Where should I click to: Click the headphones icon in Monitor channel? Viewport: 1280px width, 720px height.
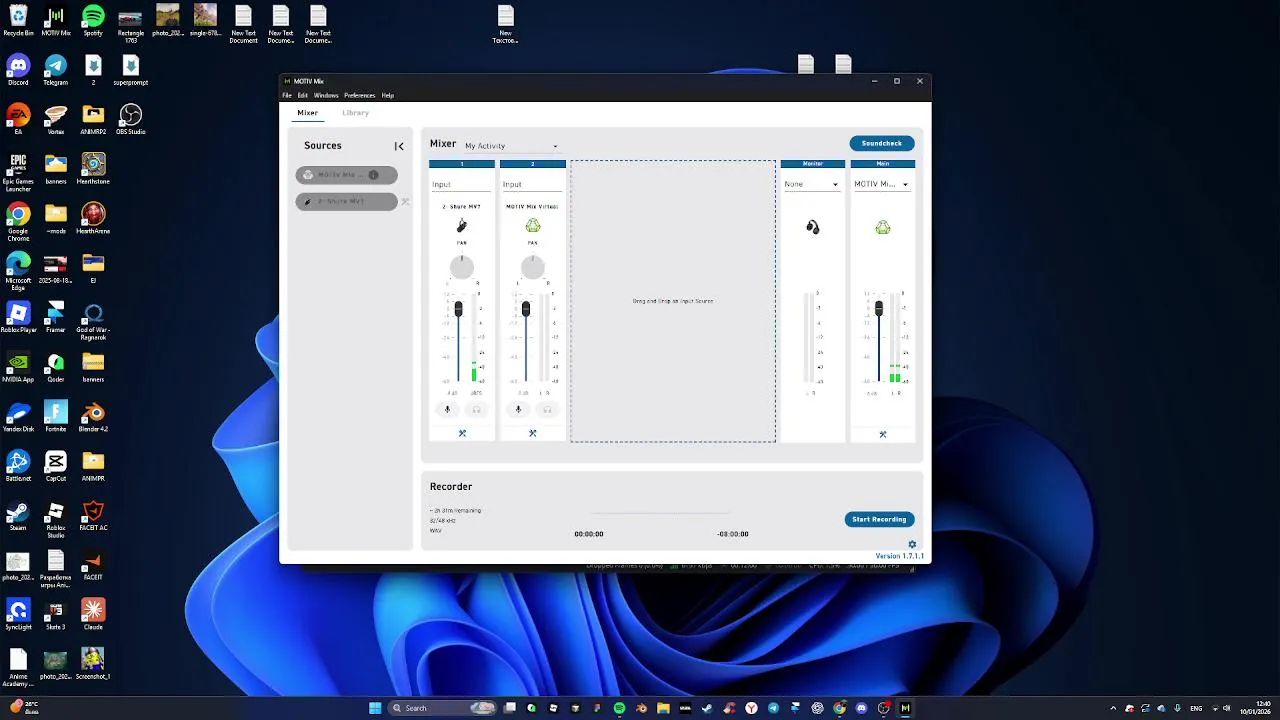pos(813,228)
